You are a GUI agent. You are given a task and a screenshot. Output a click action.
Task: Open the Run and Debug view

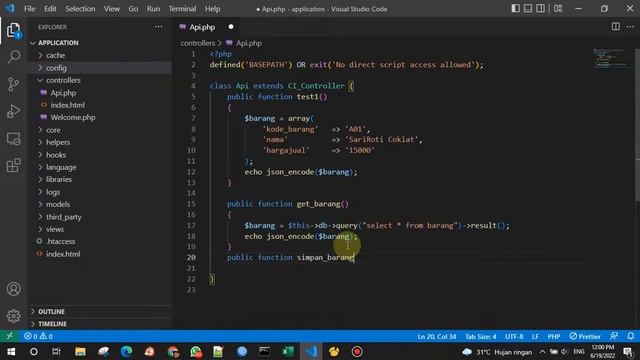click(13, 111)
